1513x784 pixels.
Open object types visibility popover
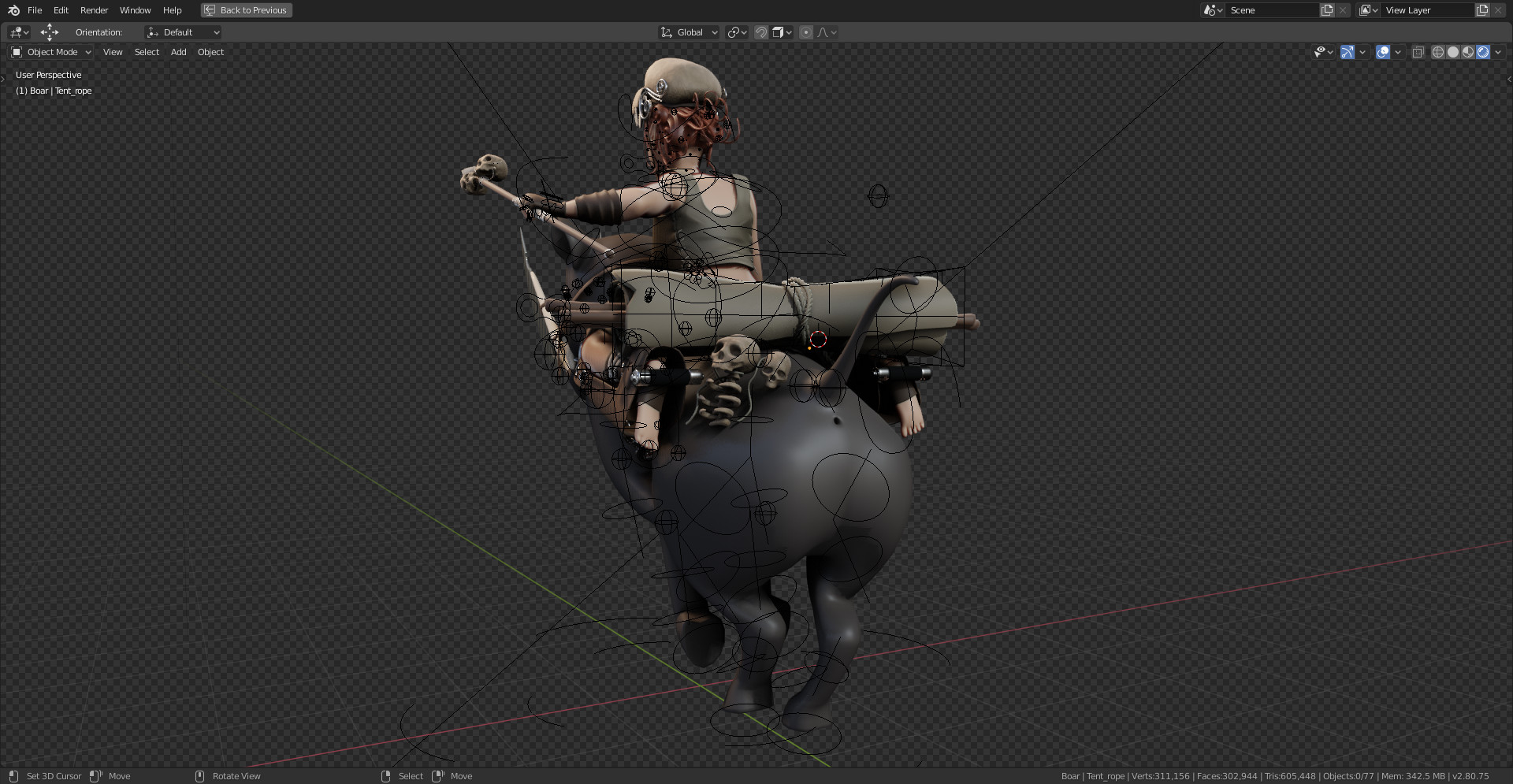click(x=1323, y=52)
